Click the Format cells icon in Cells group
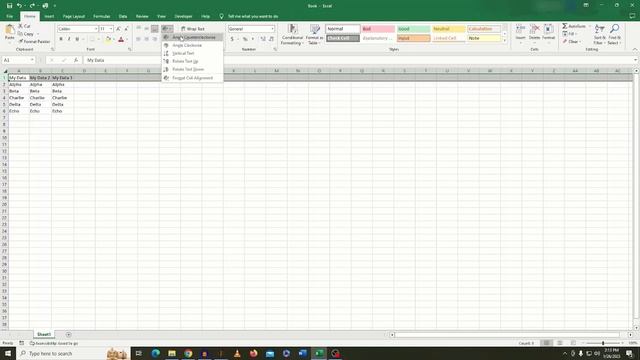The image size is (640, 360). pos(549,29)
